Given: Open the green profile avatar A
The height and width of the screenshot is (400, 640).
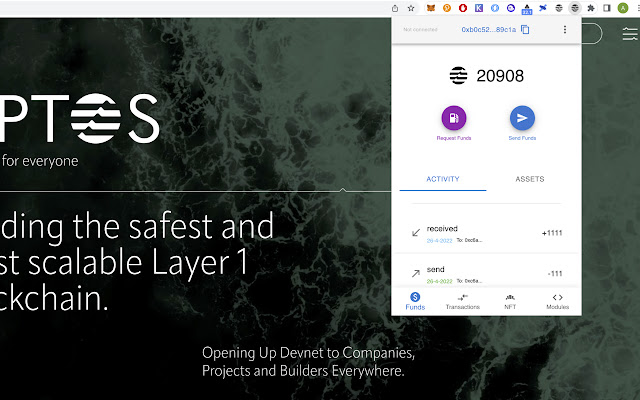Looking at the screenshot, I should (x=623, y=8).
